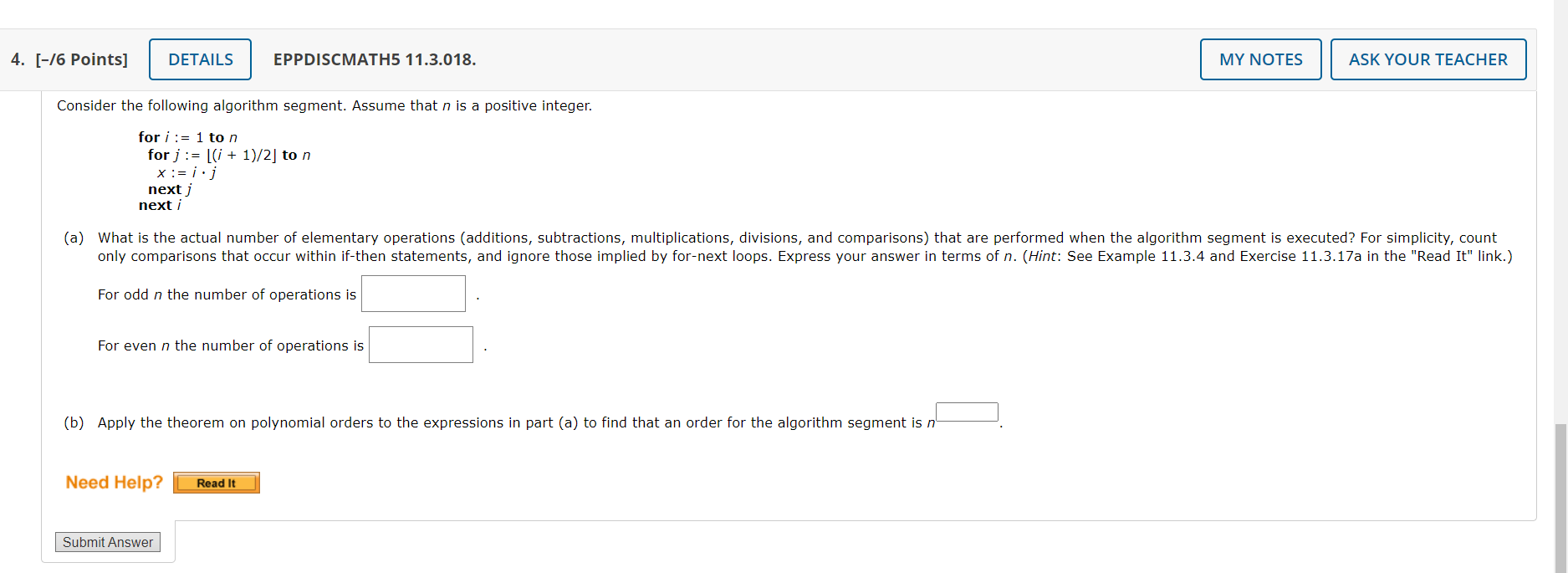Request help from ASK YOUR TEACHER

1428,59
